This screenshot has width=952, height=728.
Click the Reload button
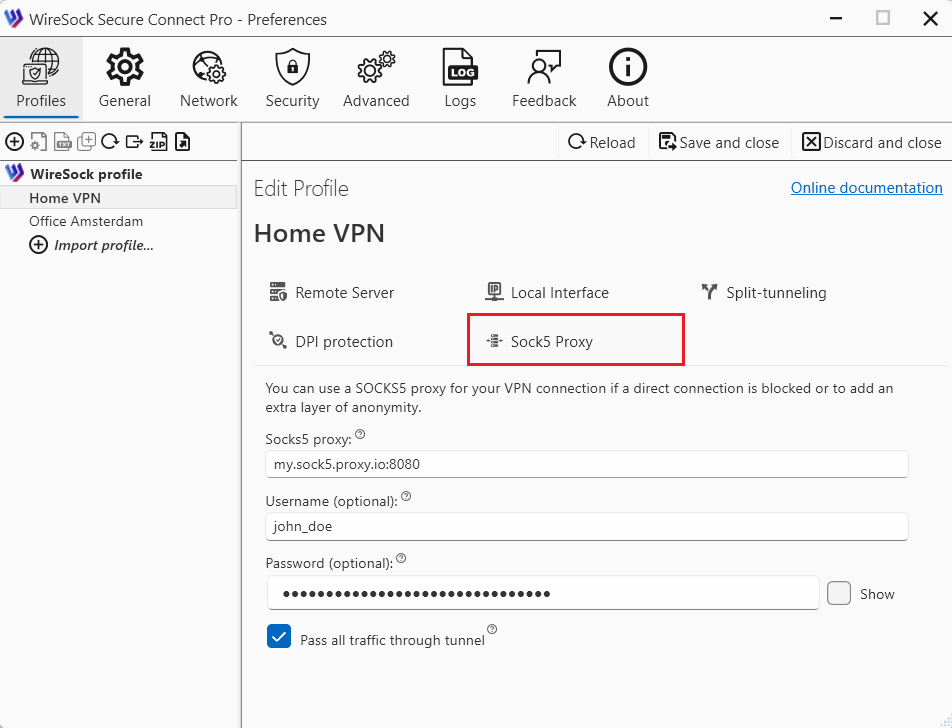(x=602, y=142)
